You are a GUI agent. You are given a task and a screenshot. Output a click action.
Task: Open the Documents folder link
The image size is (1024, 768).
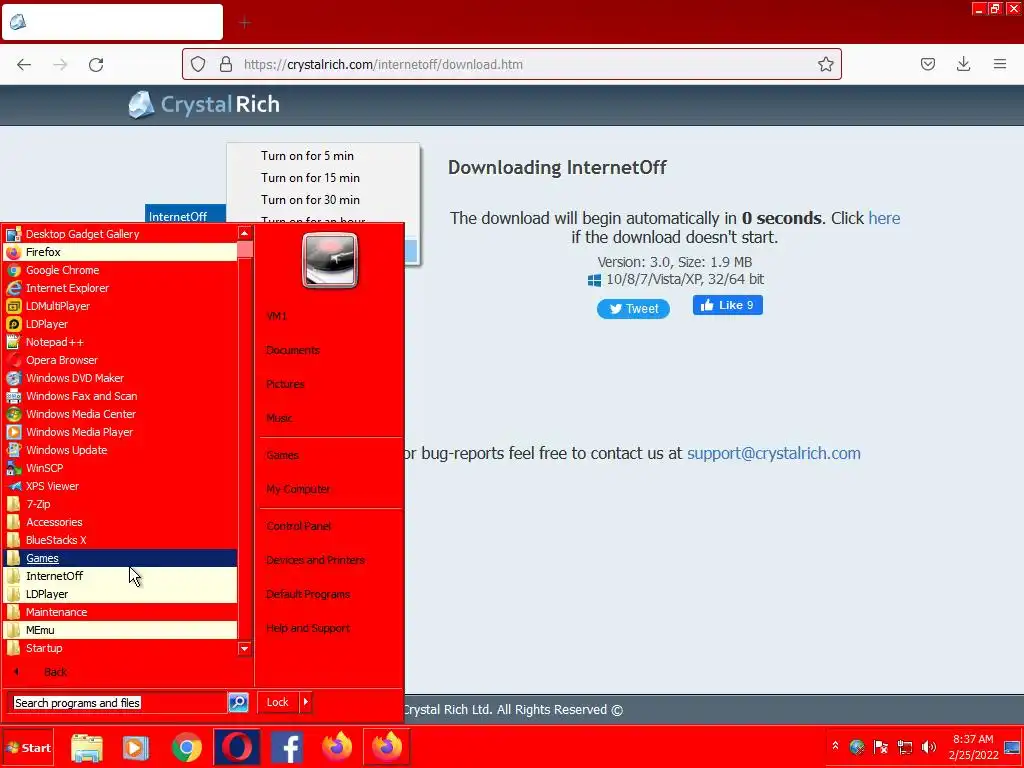(x=293, y=350)
